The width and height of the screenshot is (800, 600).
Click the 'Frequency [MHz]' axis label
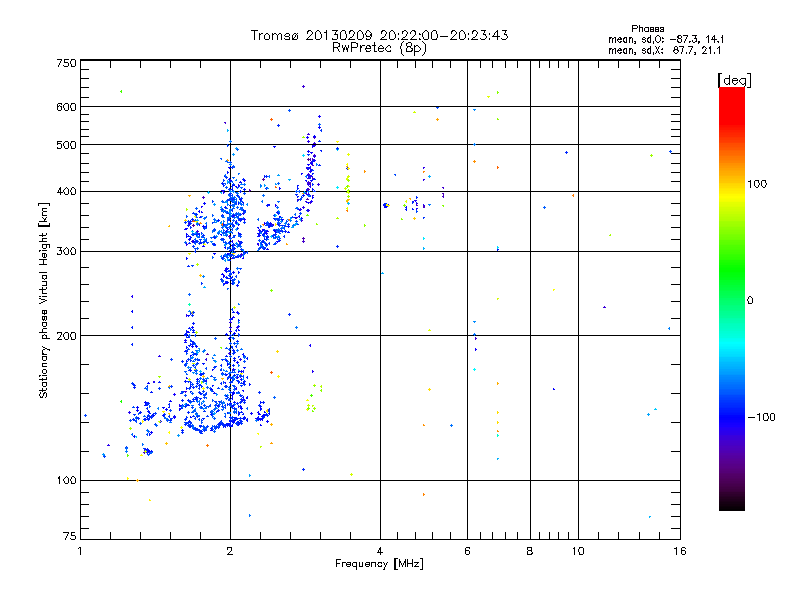[x=379, y=563]
